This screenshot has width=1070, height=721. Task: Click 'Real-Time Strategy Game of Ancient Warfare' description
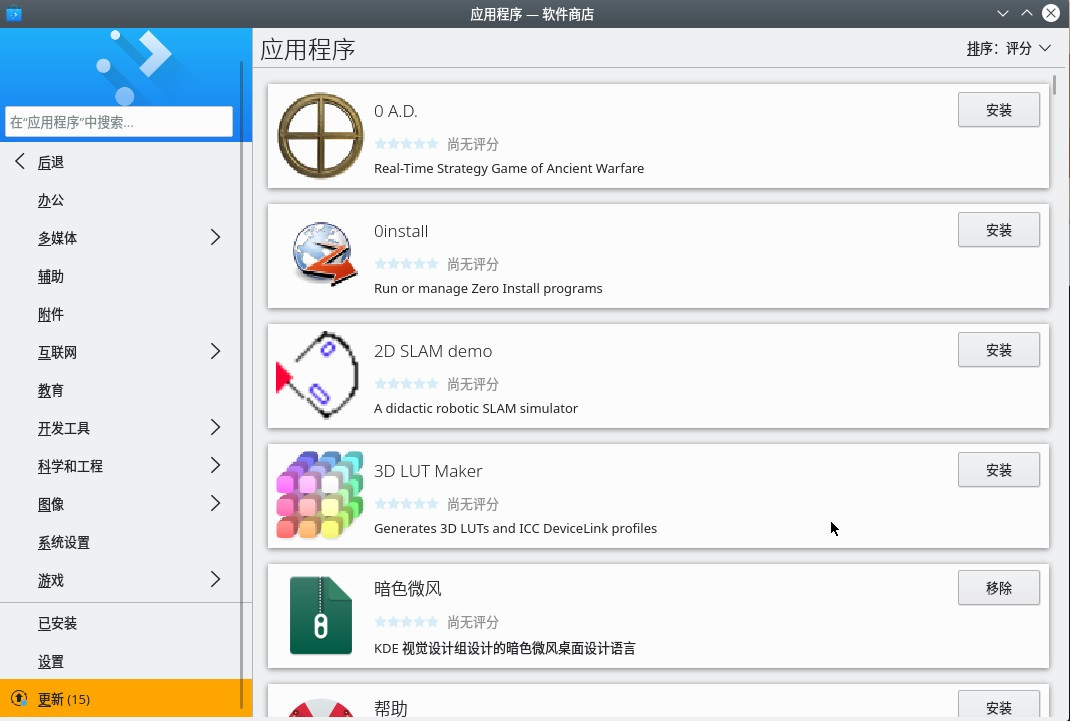tap(508, 168)
